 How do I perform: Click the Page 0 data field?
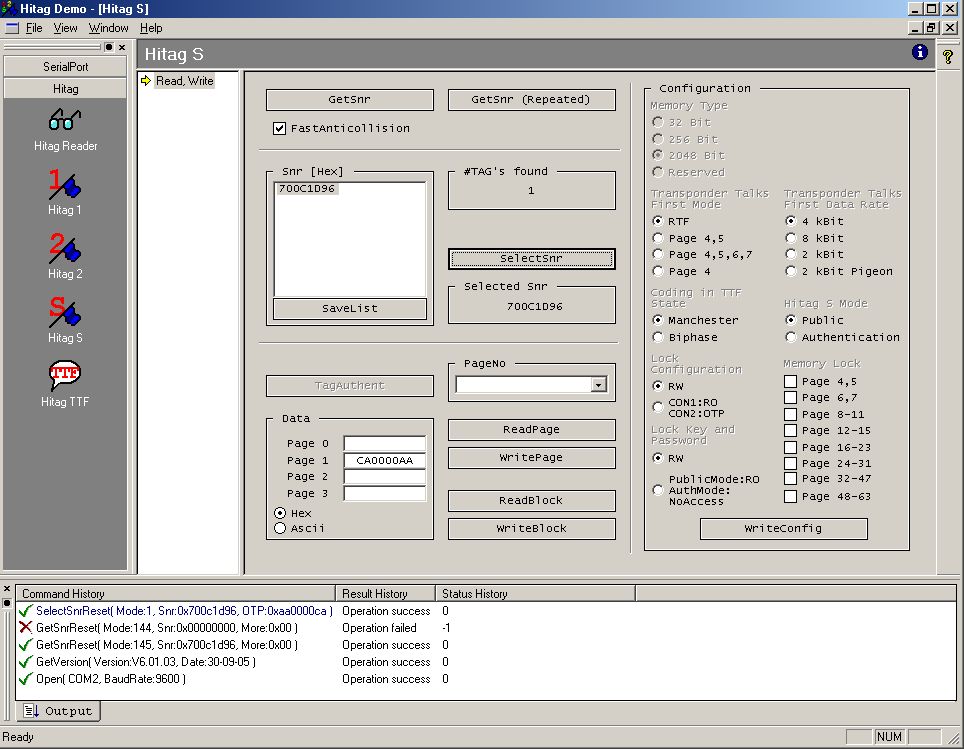pos(385,443)
